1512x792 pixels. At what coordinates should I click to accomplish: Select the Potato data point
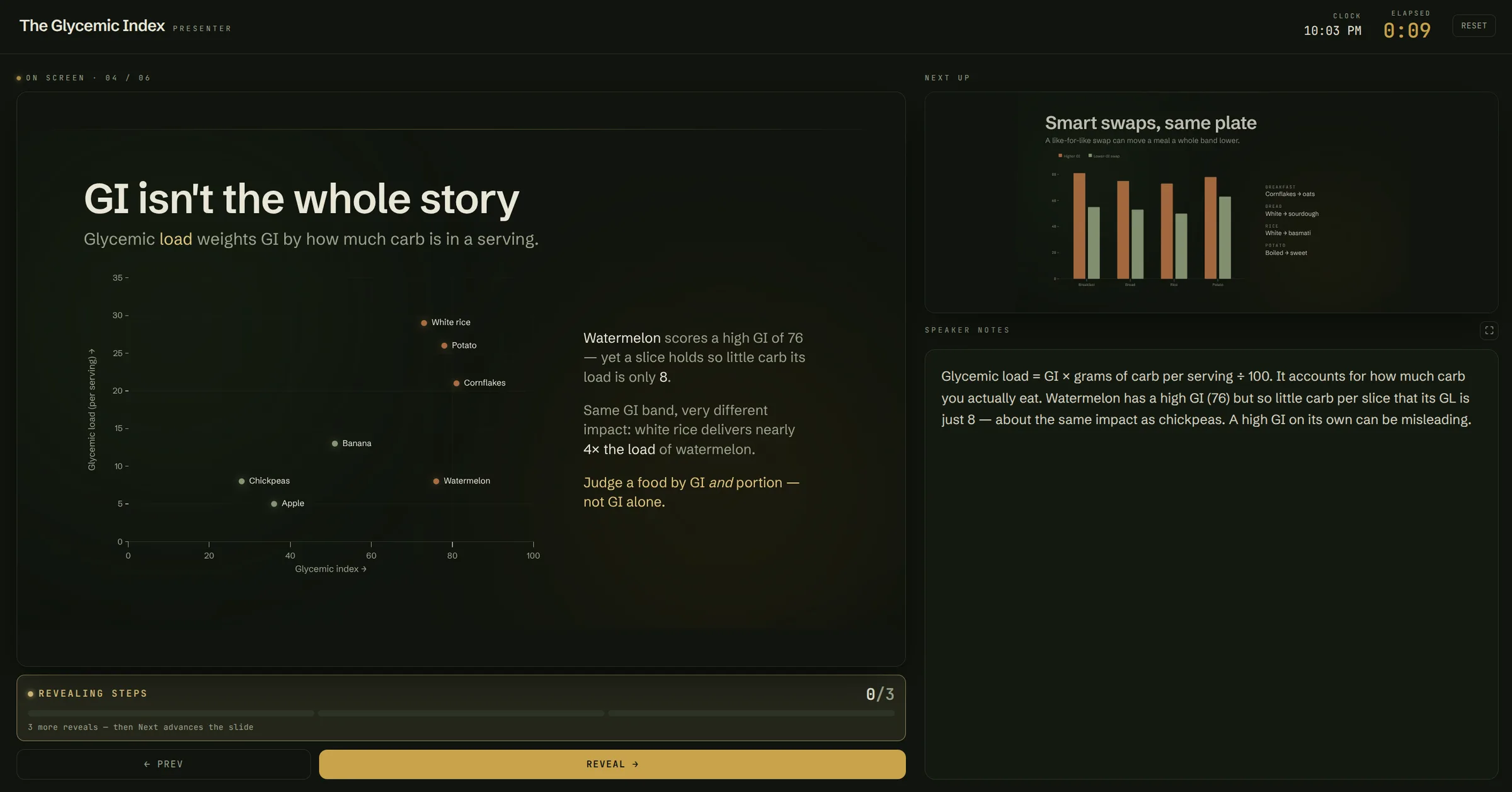[444, 346]
